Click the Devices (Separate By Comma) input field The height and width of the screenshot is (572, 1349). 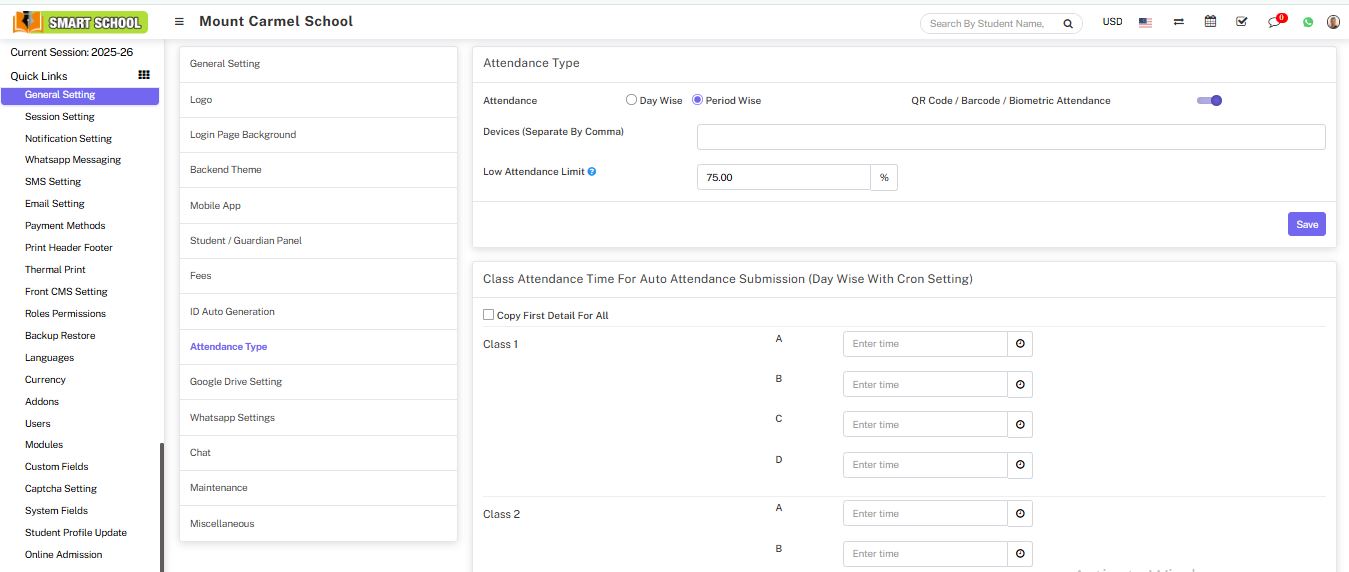click(1011, 137)
